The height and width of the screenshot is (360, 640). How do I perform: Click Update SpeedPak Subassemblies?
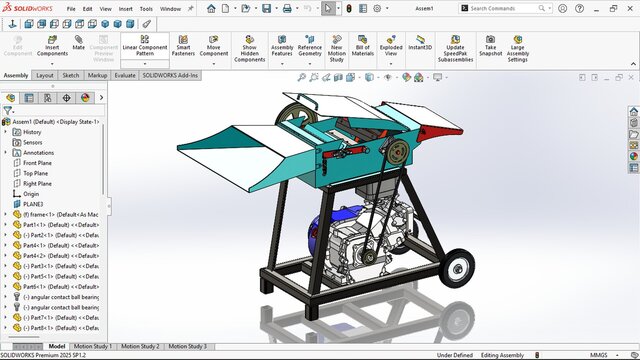point(455,48)
